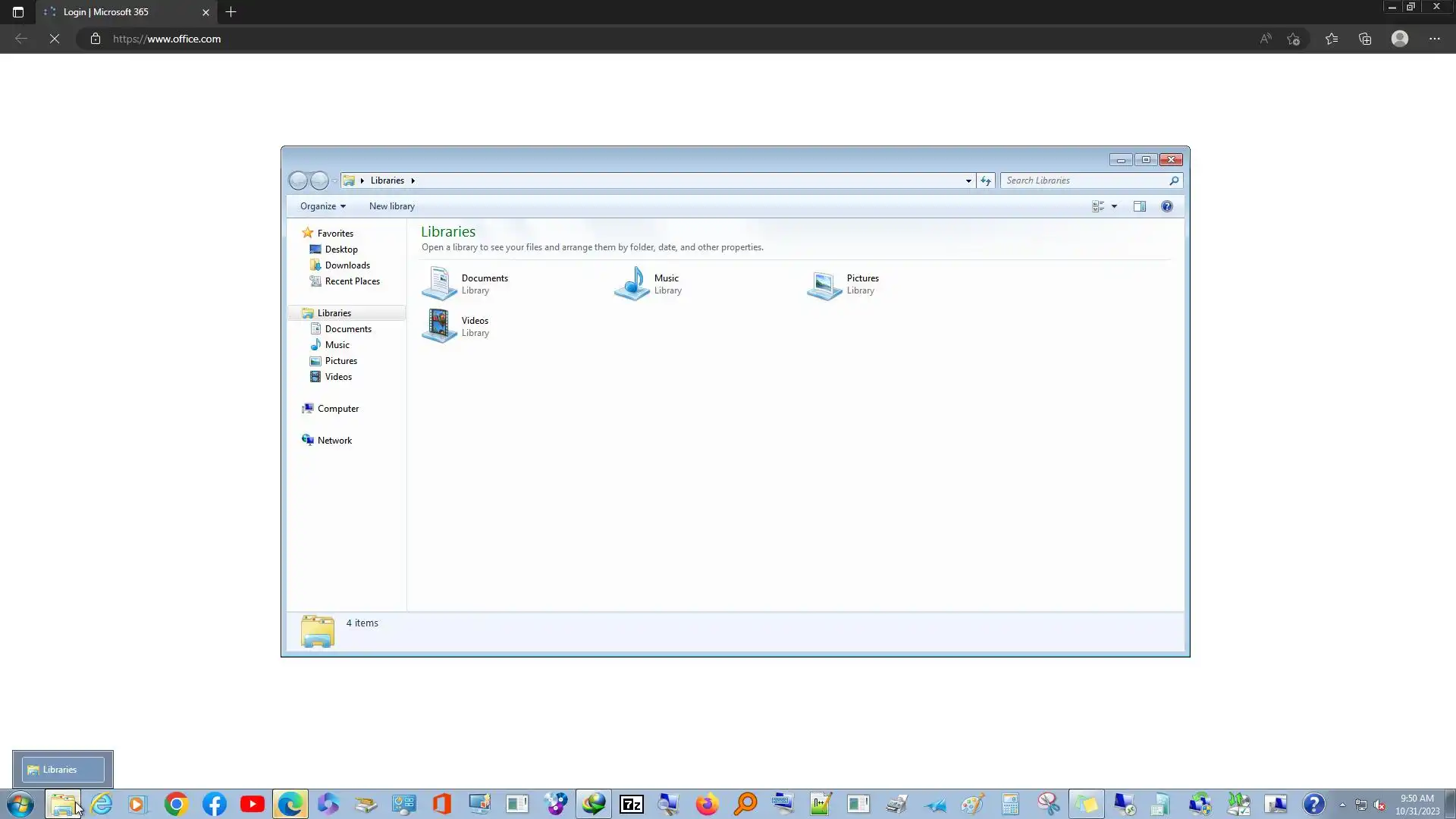This screenshot has height=819, width=1456.
Task: Open the Videos library icon
Action: 439,326
